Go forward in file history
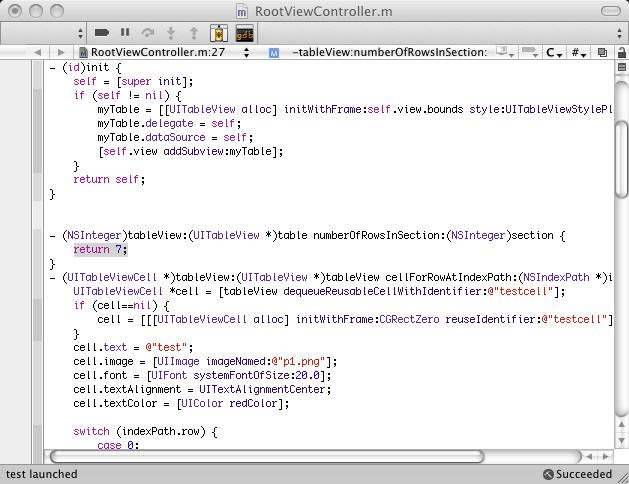 coord(61,52)
